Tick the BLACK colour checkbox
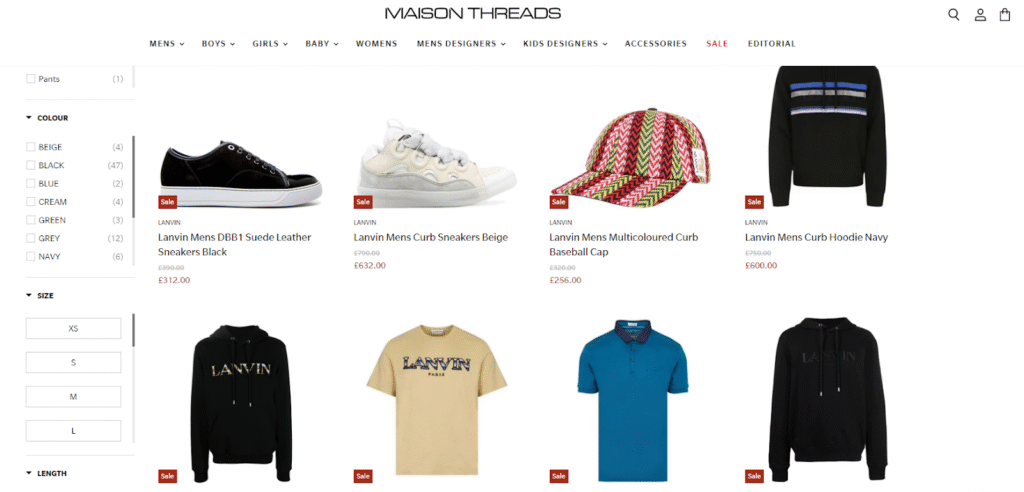Screen dimensions: 1024x492 pos(31,165)
